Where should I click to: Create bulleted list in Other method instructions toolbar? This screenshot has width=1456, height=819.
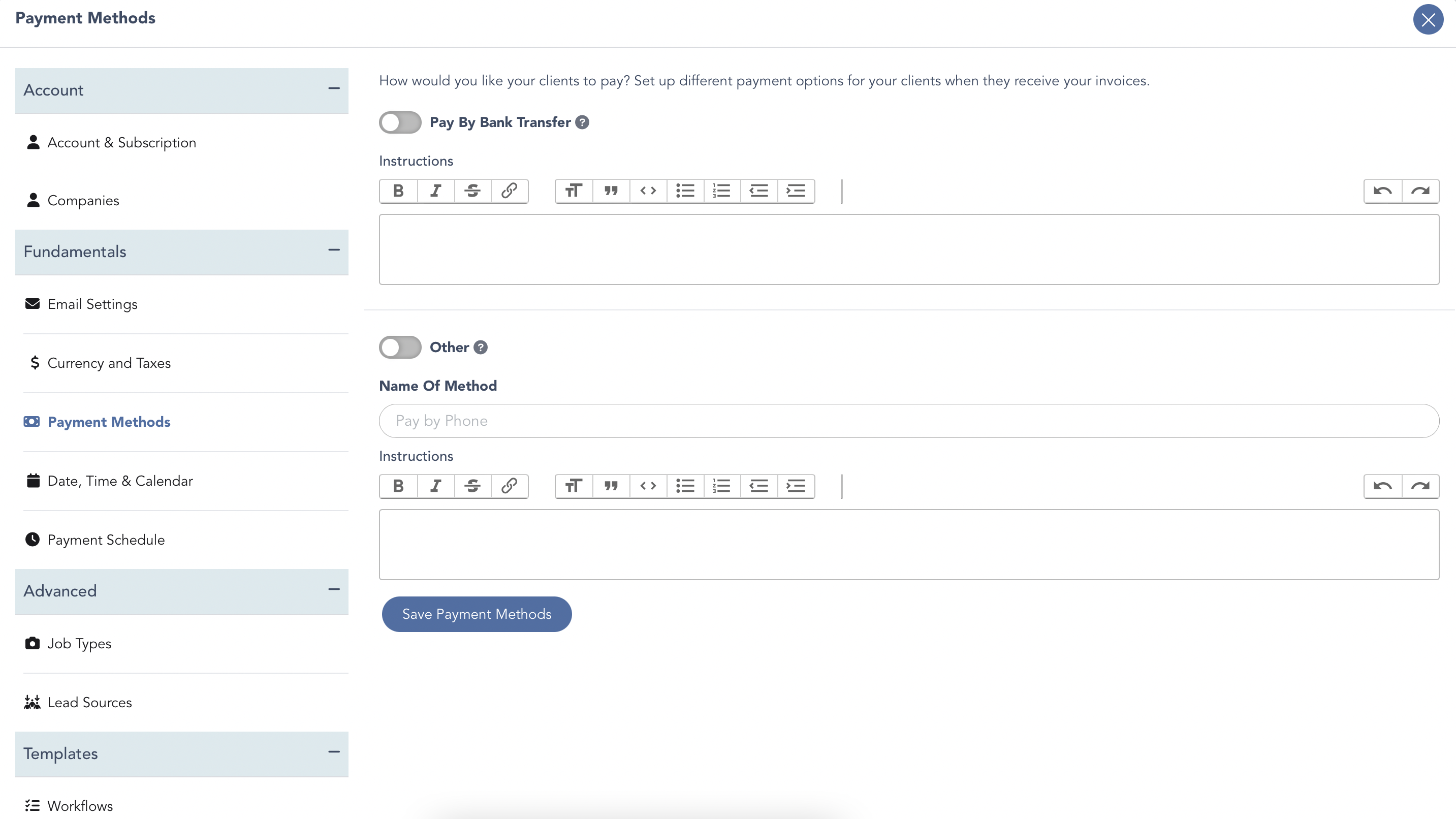click(x=685, y=486)
